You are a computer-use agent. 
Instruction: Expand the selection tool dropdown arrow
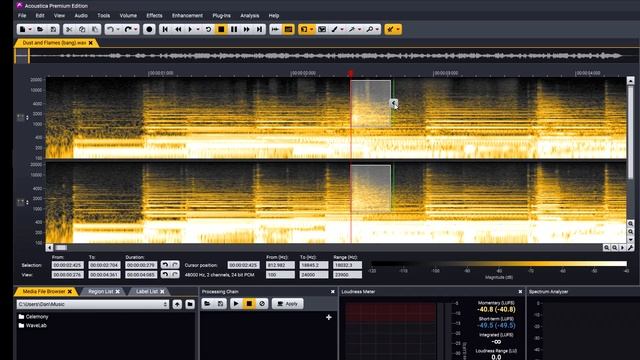pos(311,29)
